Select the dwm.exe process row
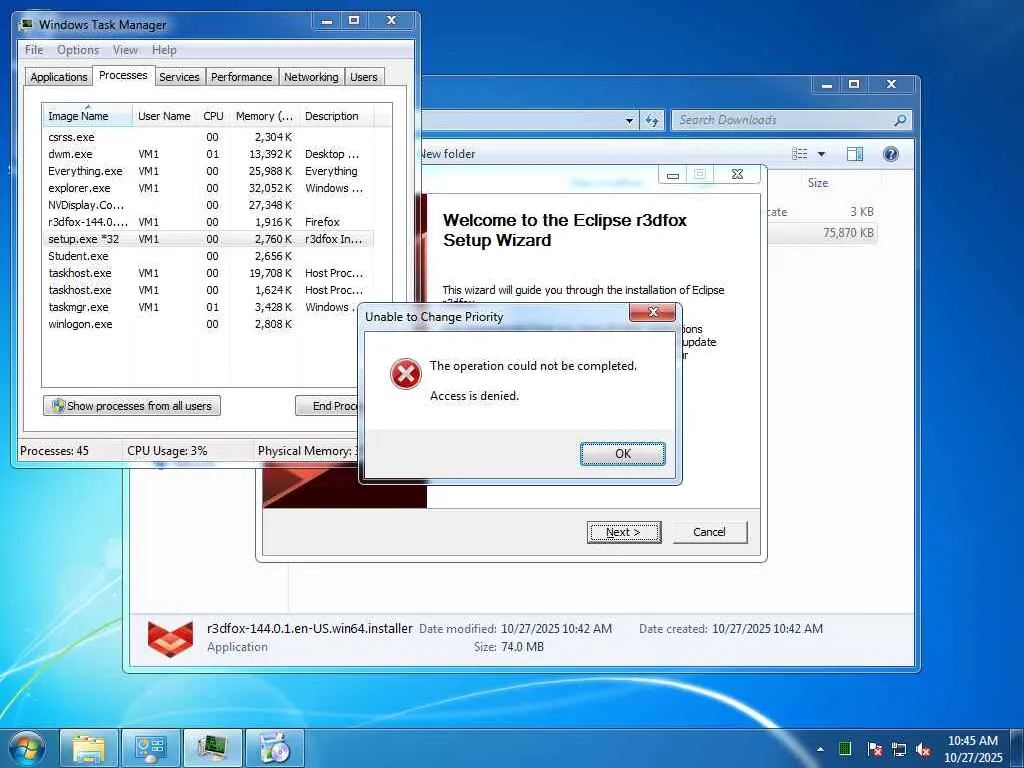This screenshot has width=1024, height=768. [209, 154]
